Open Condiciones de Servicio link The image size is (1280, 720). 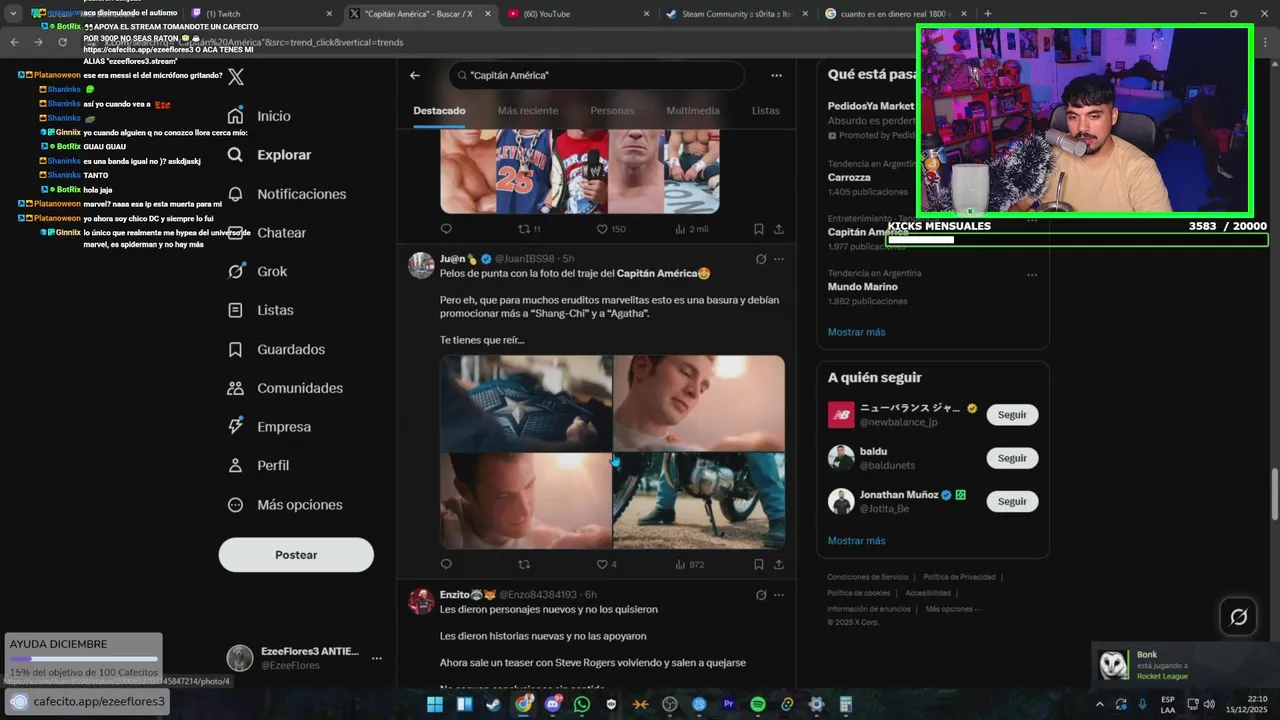click(x=867, y=577)
